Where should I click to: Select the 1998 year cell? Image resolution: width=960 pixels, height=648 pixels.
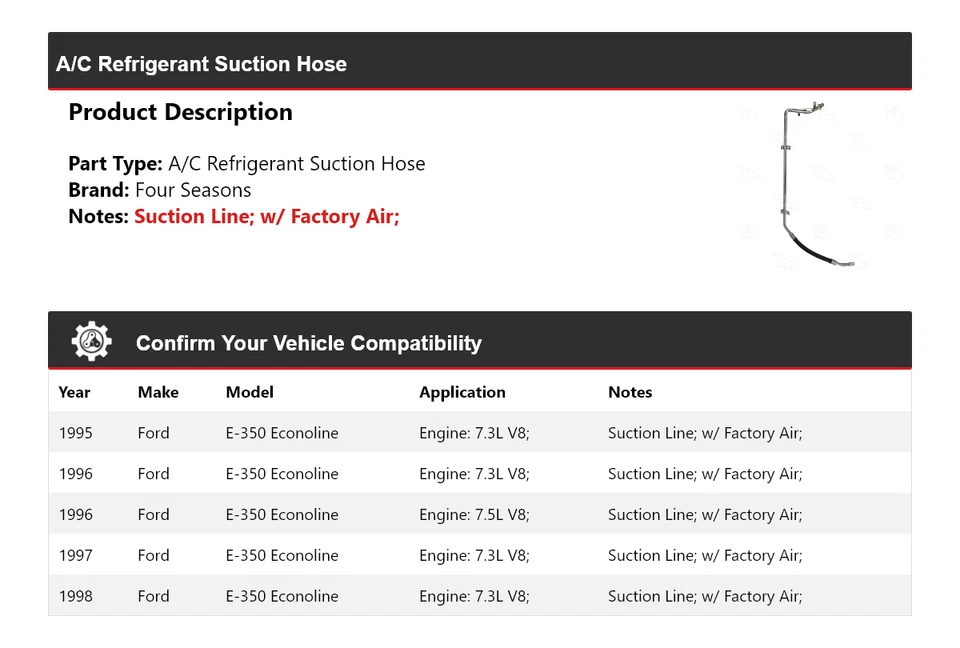(76, 597)
